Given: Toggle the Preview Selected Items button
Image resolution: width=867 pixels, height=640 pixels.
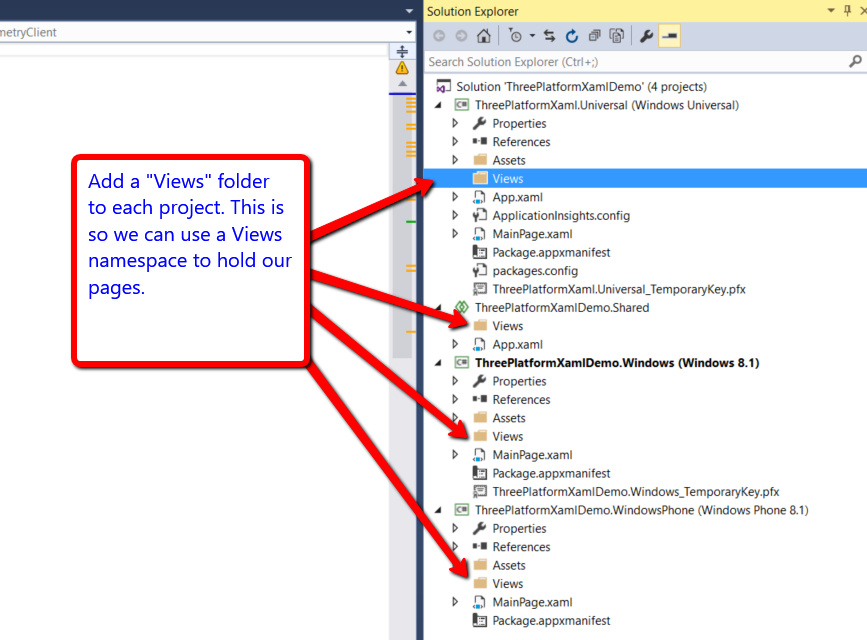Looking at the screenshot, I should click(670, 36).
